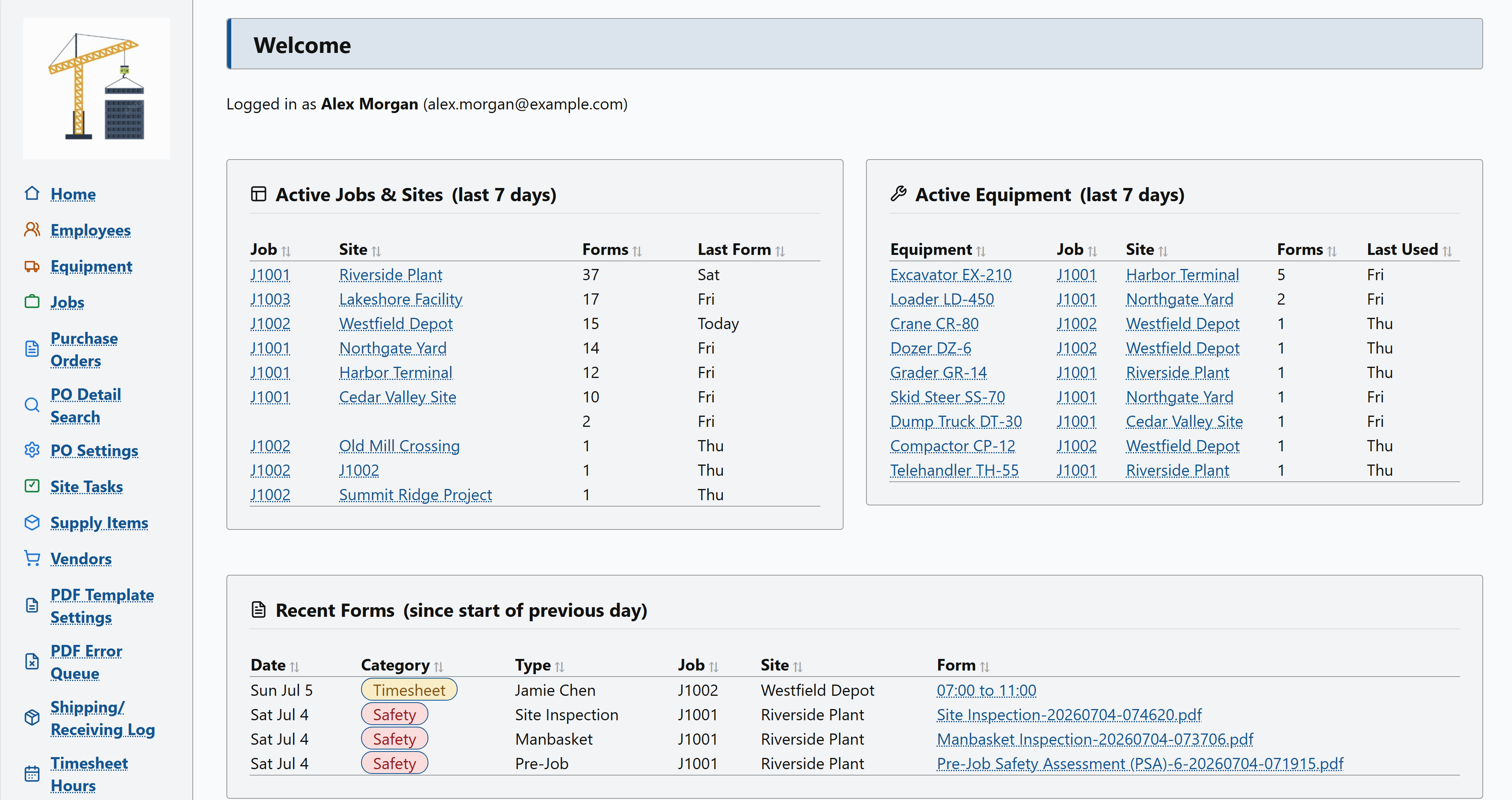Screen dimensions: 1512x800
Task: Open the Employees sidebar link
Action: point(91,230)
